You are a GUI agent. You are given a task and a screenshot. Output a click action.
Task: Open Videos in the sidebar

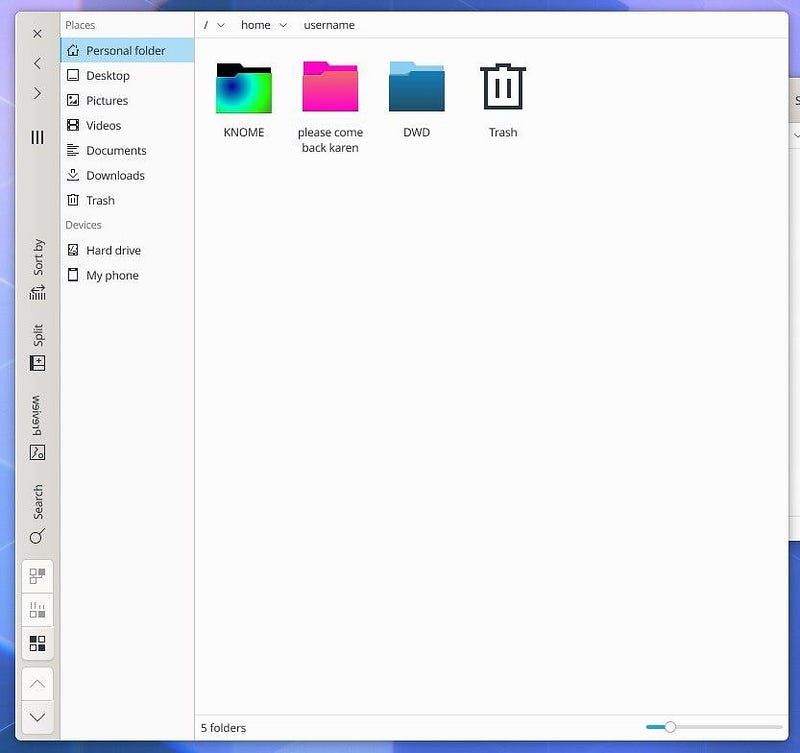click(127, 126)
